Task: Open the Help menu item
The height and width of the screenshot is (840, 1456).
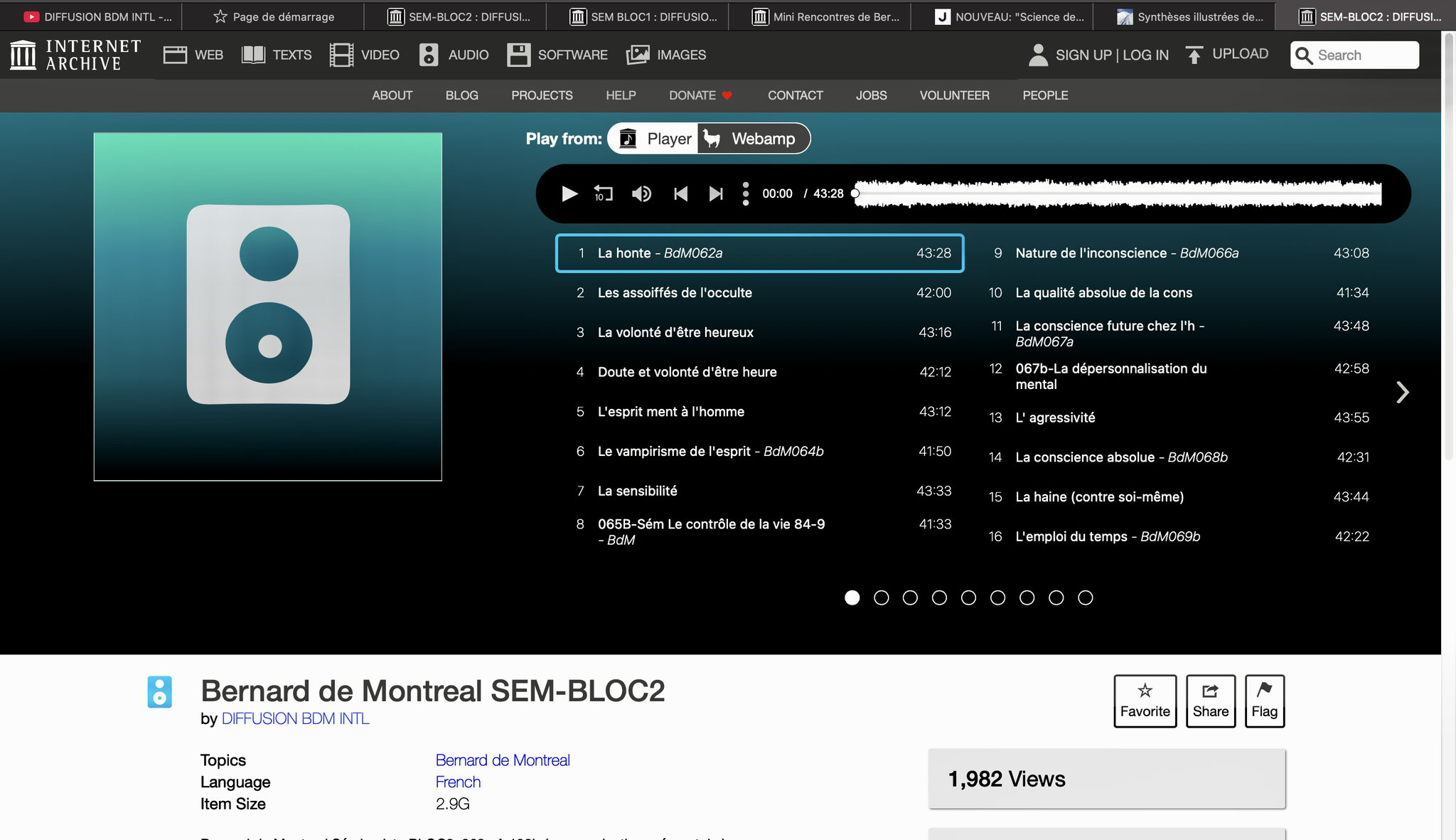Action: [x=621, y=95]
